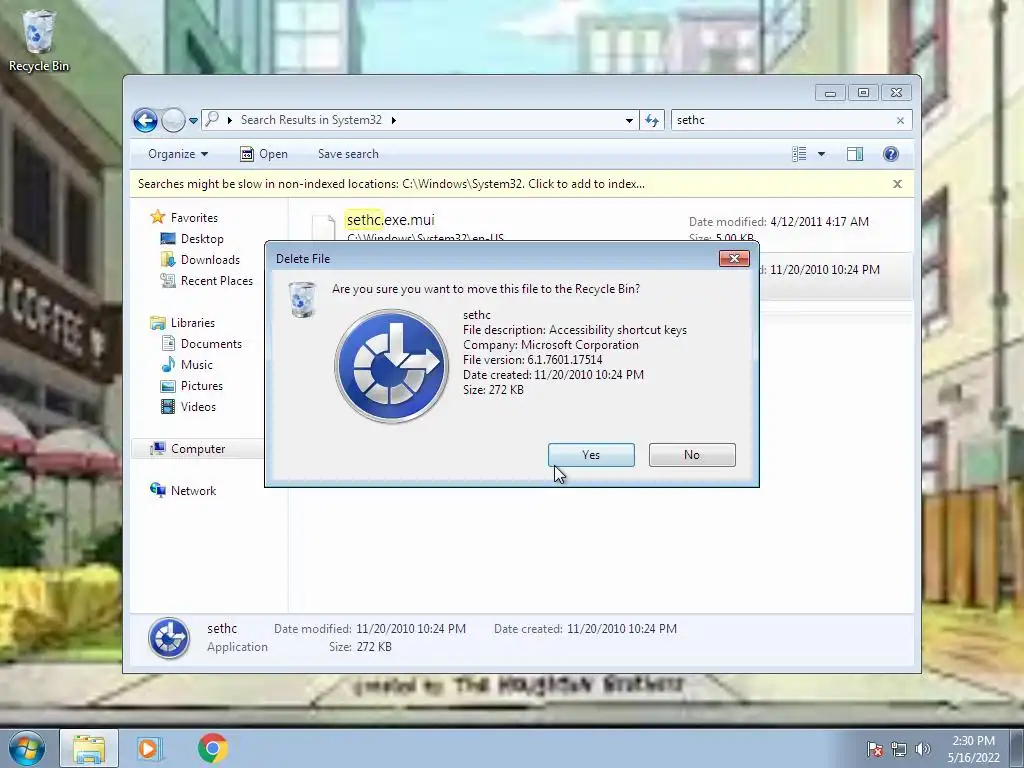Click Windows Explorer taskbar icon
This screenshot has height=768, width=1024.
[89, 748]
